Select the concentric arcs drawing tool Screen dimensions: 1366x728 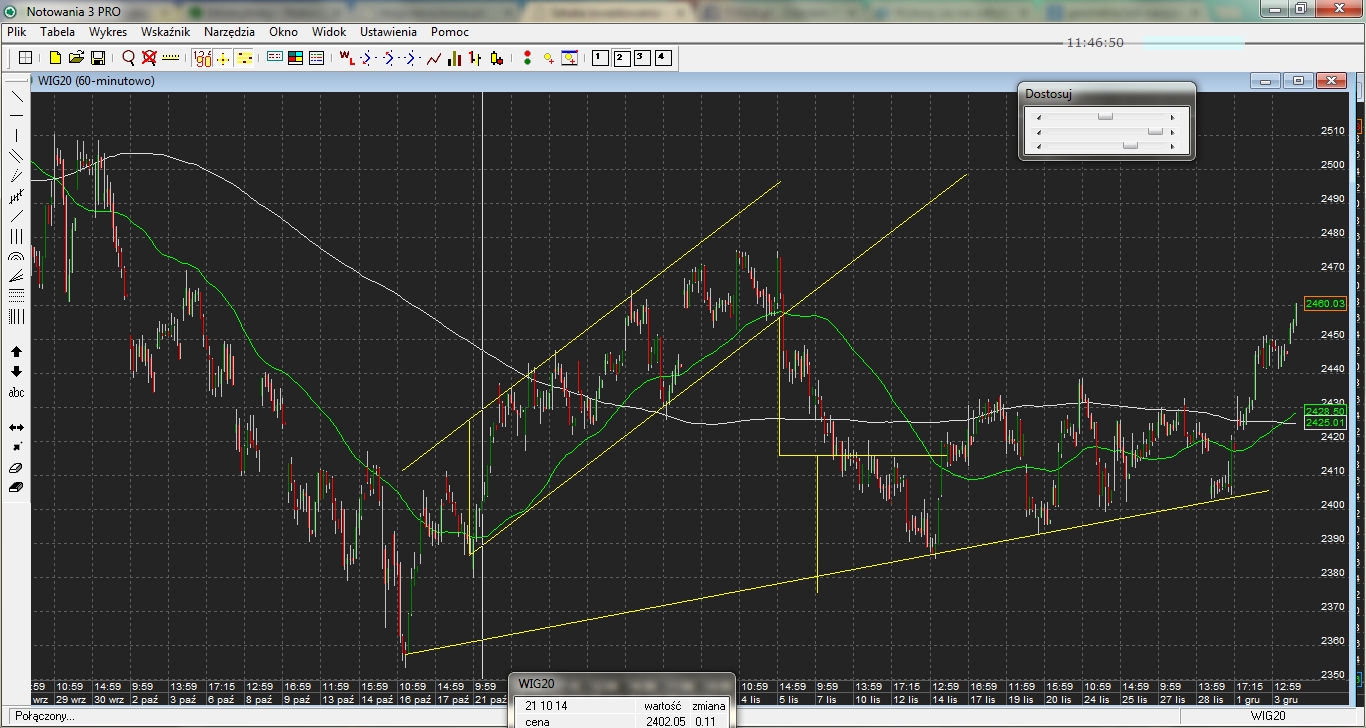click(16, 256)
